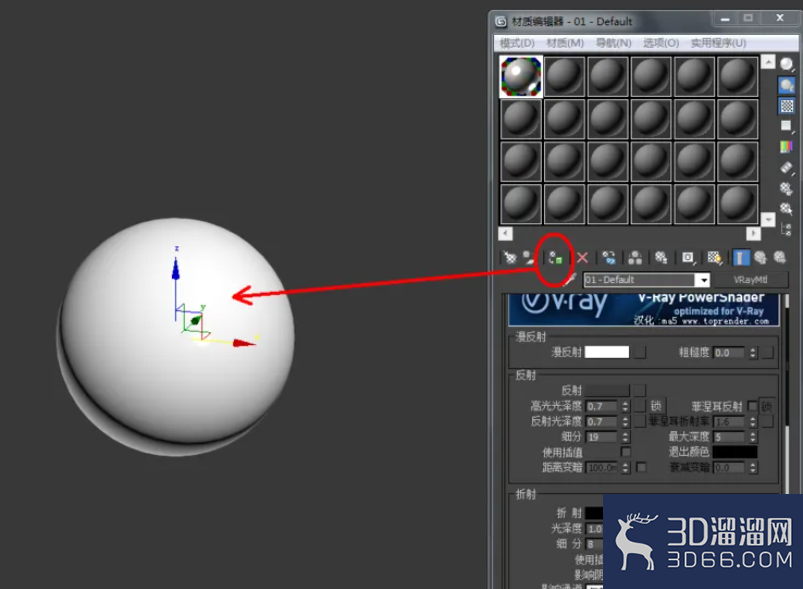Screen dimensions: 803x589
Task: Click the VRayMtl material type button
Action: pyautogui.click(x=750, y=280)
